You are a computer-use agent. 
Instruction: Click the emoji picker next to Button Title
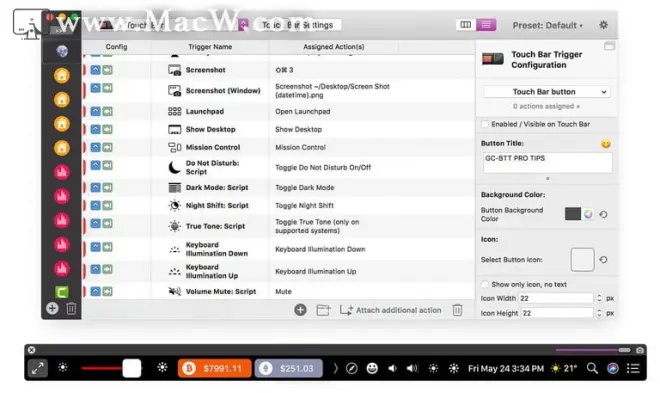click(x=605, y=144)
